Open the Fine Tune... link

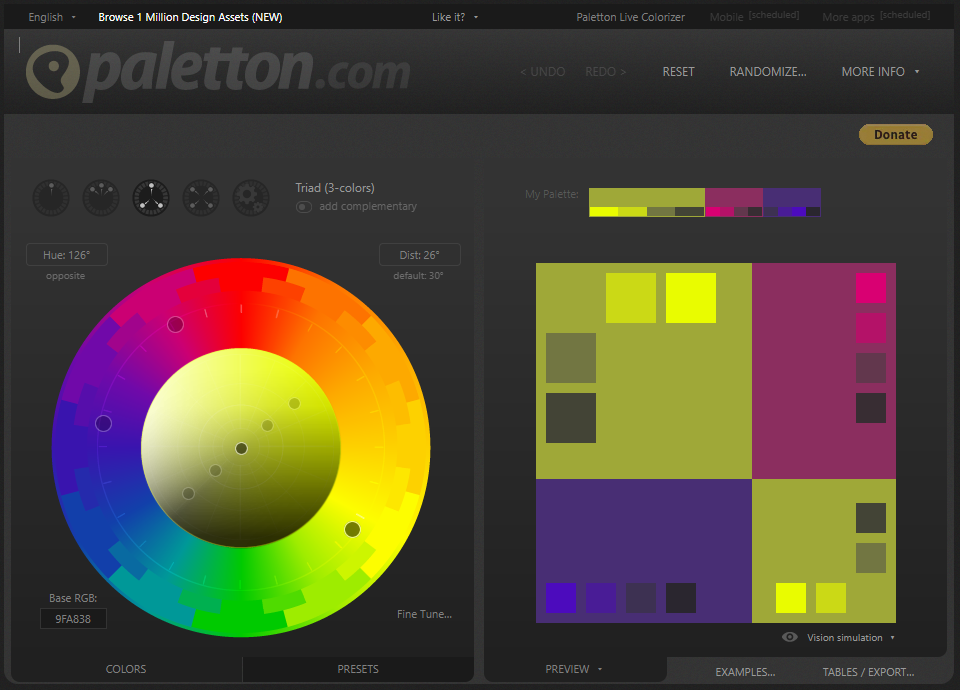pyautogui.click(x=424, y=614)
